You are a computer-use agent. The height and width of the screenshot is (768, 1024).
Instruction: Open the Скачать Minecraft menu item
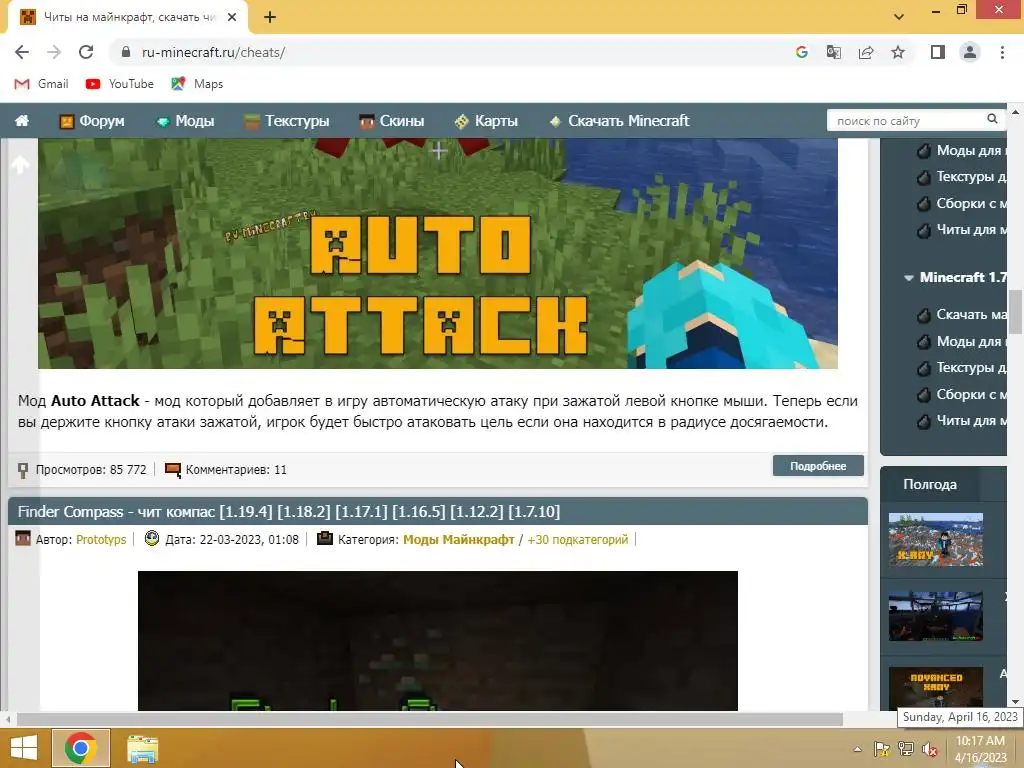pyautogui.click(x=619, y=121)
